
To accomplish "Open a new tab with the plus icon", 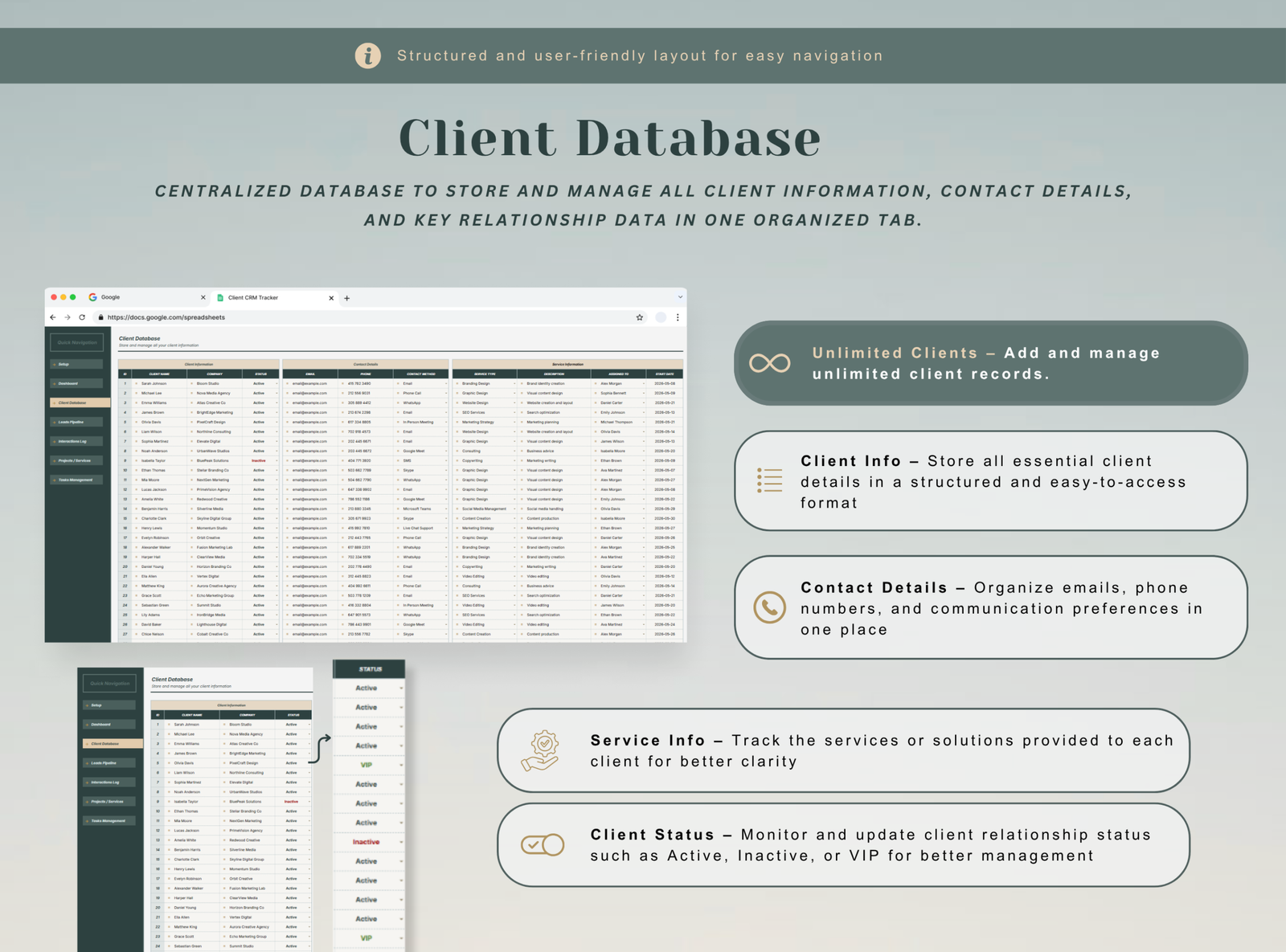I will (x=347, y=298).
